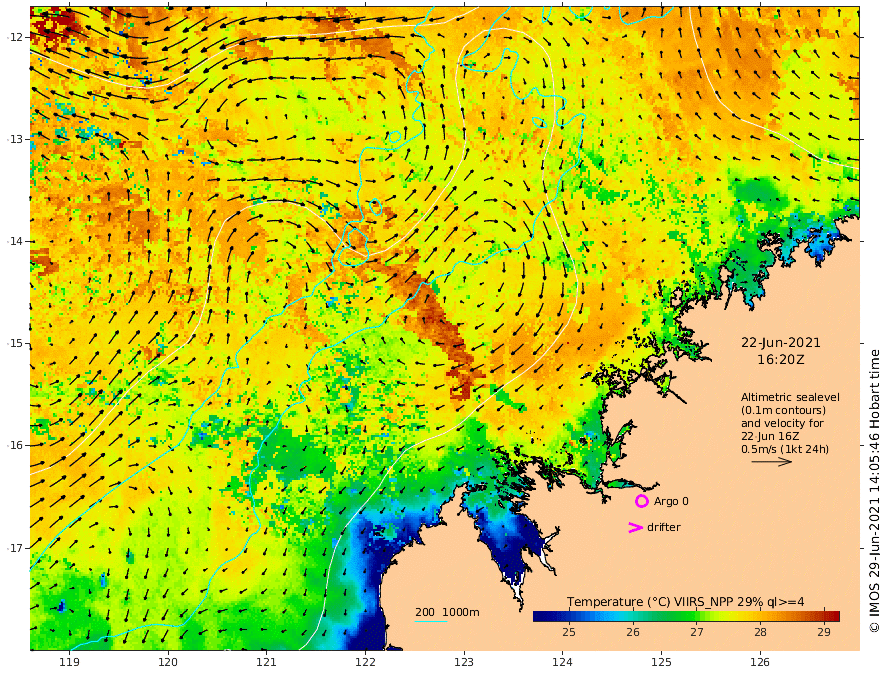Click latitude axis label -14
880x680 pixels.
(x=15, y=241)
